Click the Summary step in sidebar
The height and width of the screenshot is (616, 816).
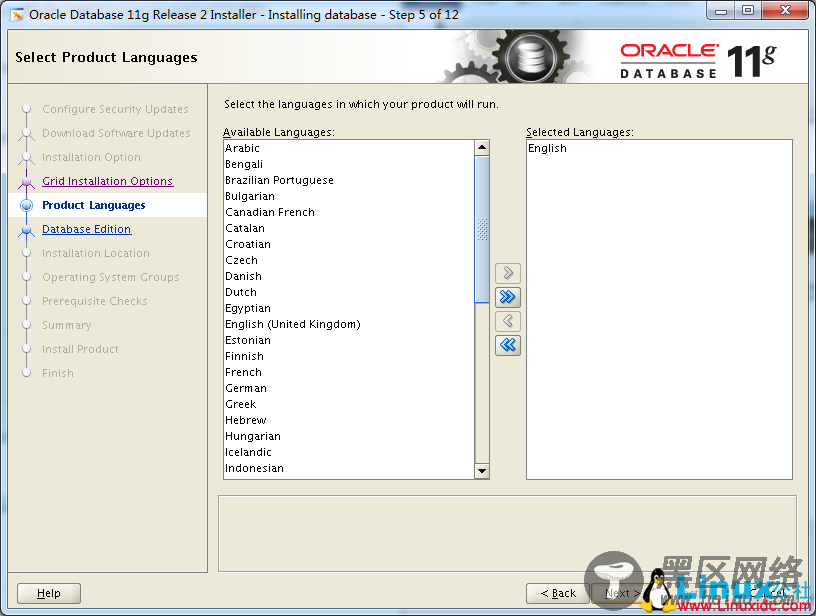tap(67, 325)
